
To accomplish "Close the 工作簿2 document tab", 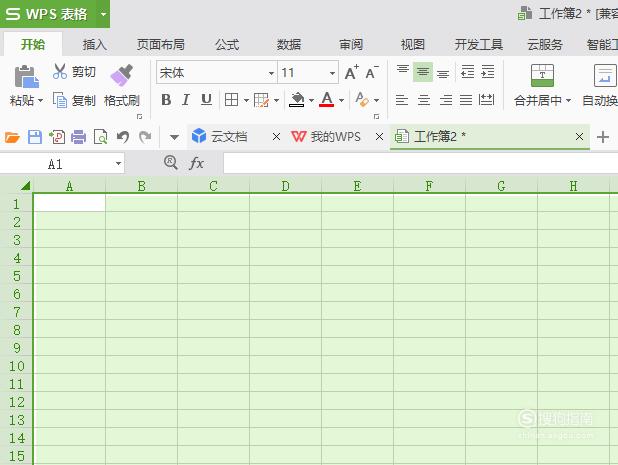I will (x=579, y=137).
